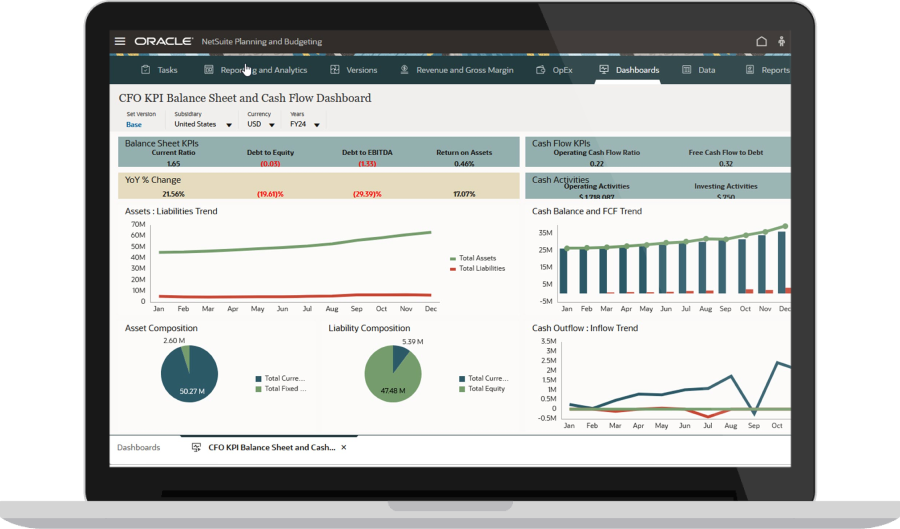Close the CFO KPI Balance Sheet tab
This screenshot has height=529, width=900.
(344, 448)
